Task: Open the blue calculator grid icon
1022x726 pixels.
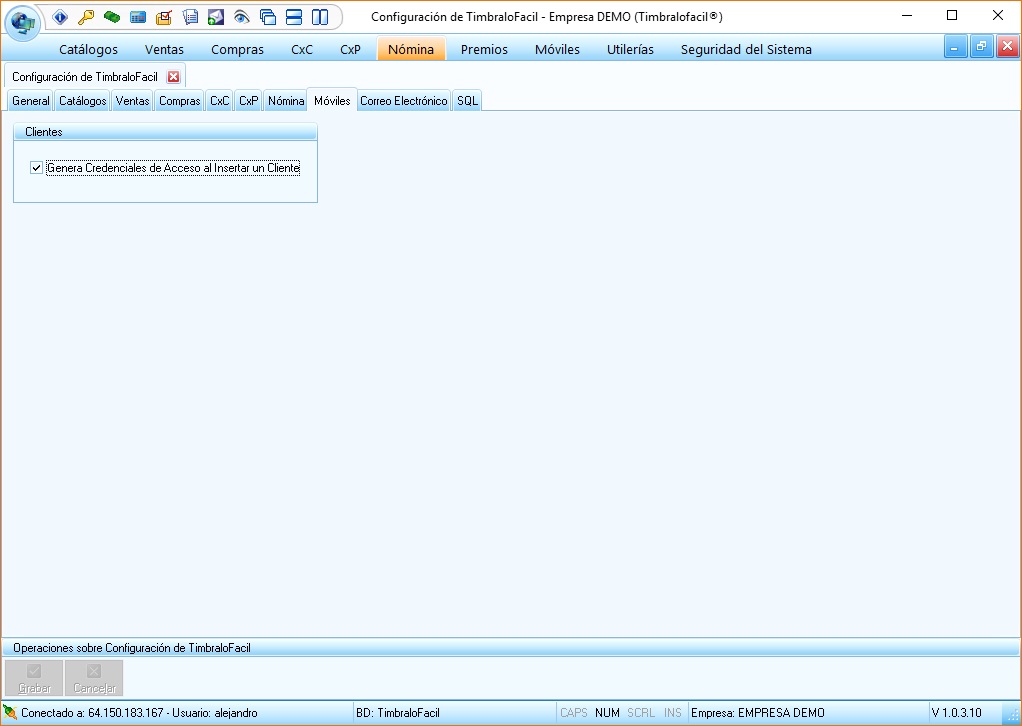Action: click(138, 17)
